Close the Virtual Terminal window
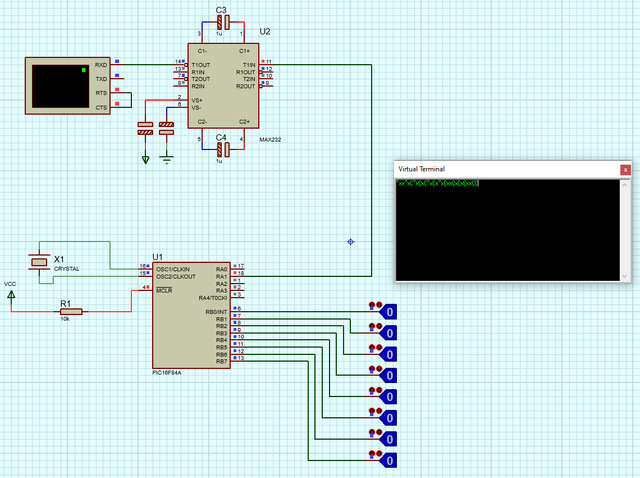This screenshot has height=478, width=640. [625, 169]
